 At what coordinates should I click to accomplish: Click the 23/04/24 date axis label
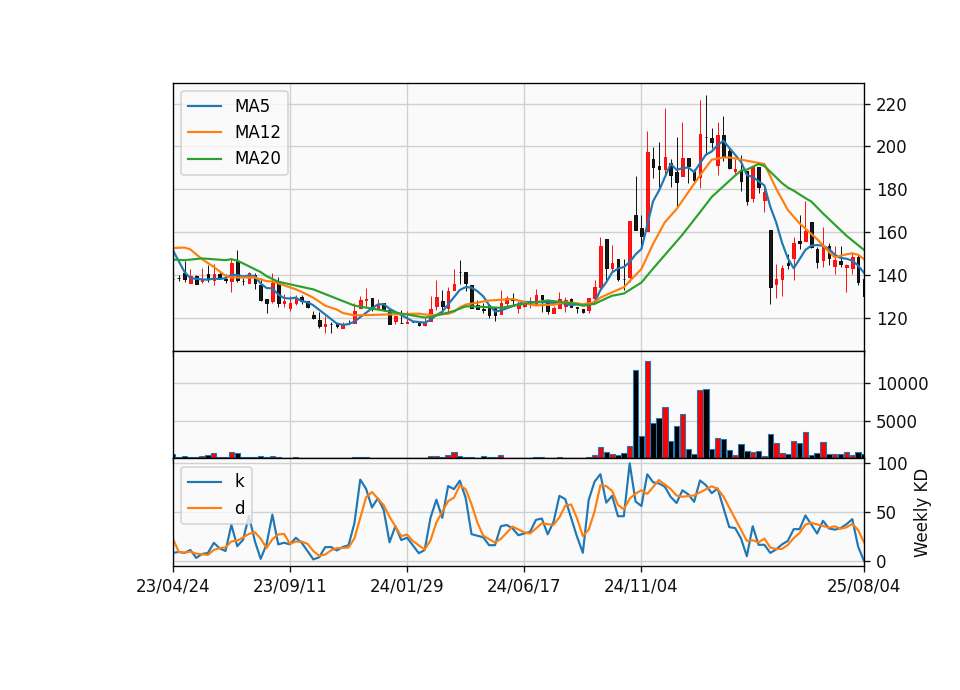click(x=173, y=586)
